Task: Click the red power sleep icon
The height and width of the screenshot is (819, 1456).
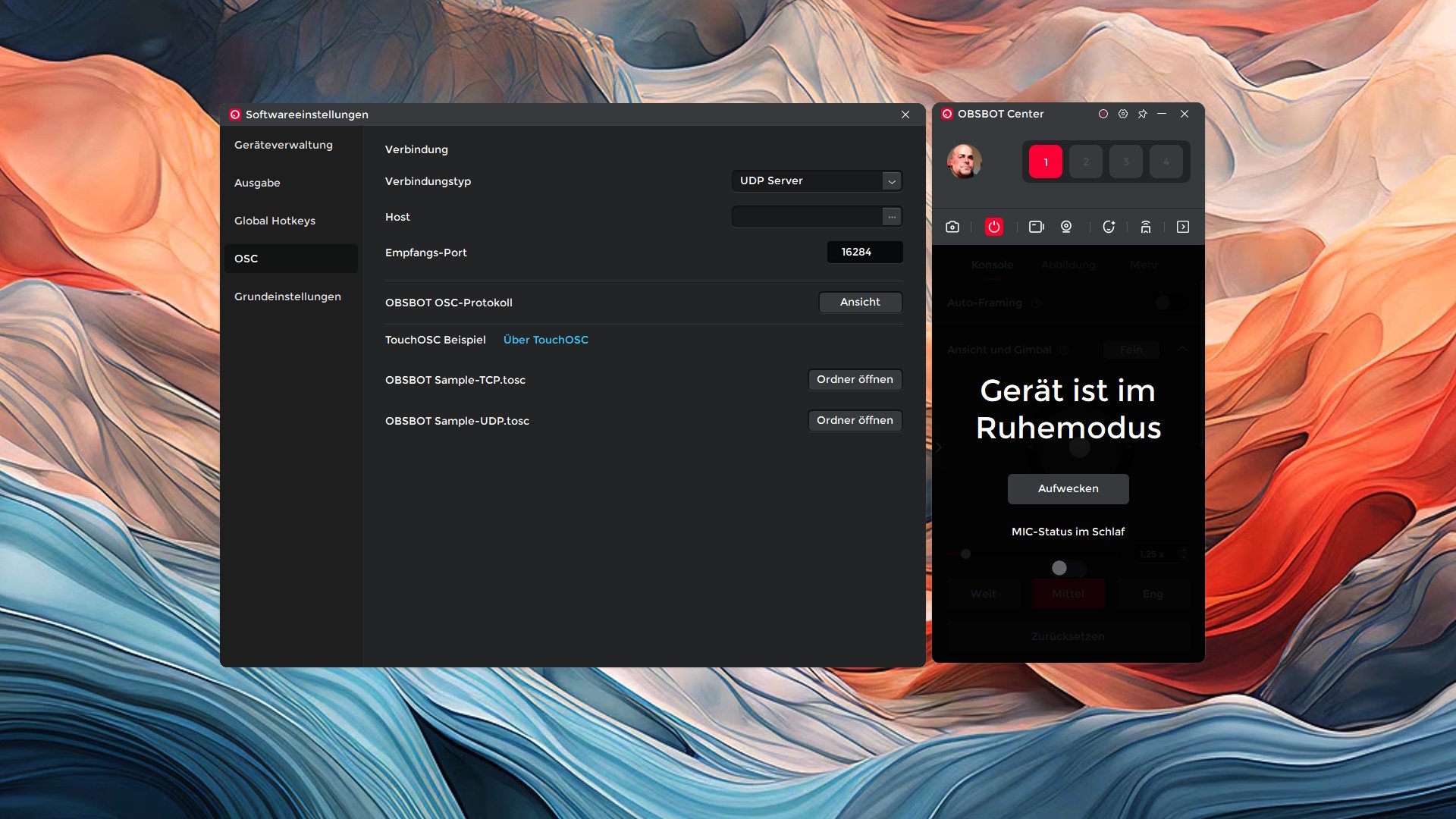Action: click(993, 227)
